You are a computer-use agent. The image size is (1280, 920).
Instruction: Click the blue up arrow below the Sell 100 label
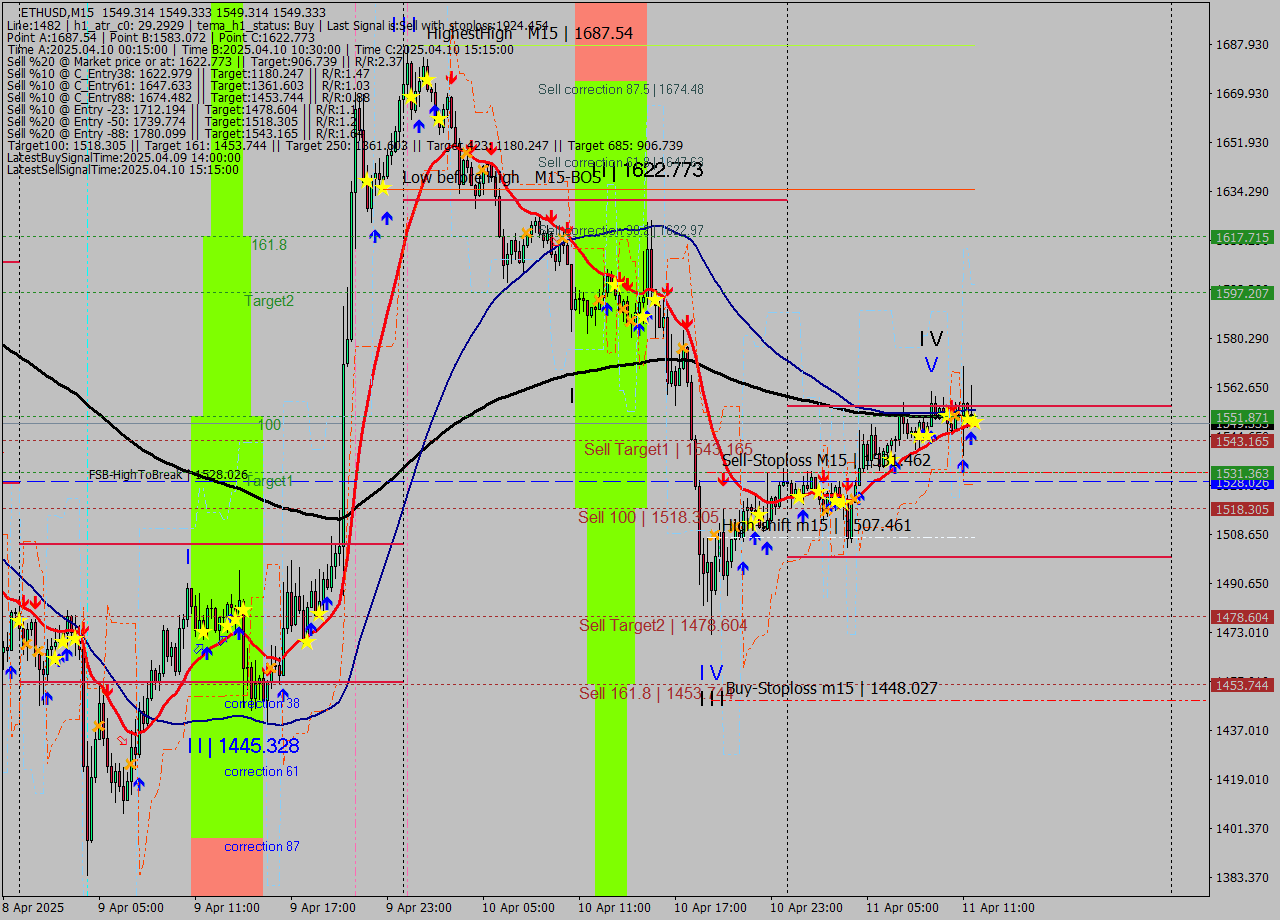742,567
